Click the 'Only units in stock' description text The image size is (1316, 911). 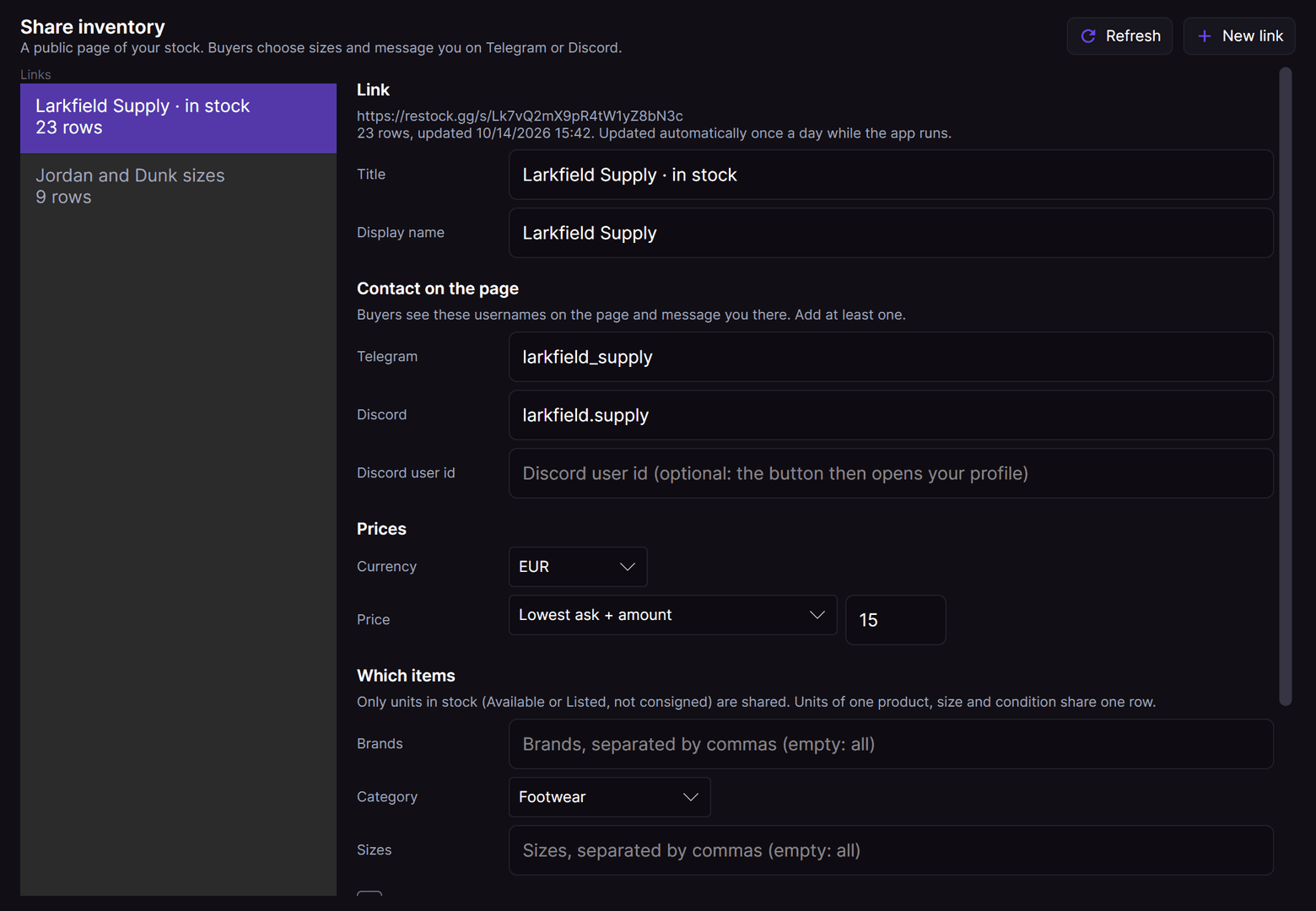(x=756, y=702)
